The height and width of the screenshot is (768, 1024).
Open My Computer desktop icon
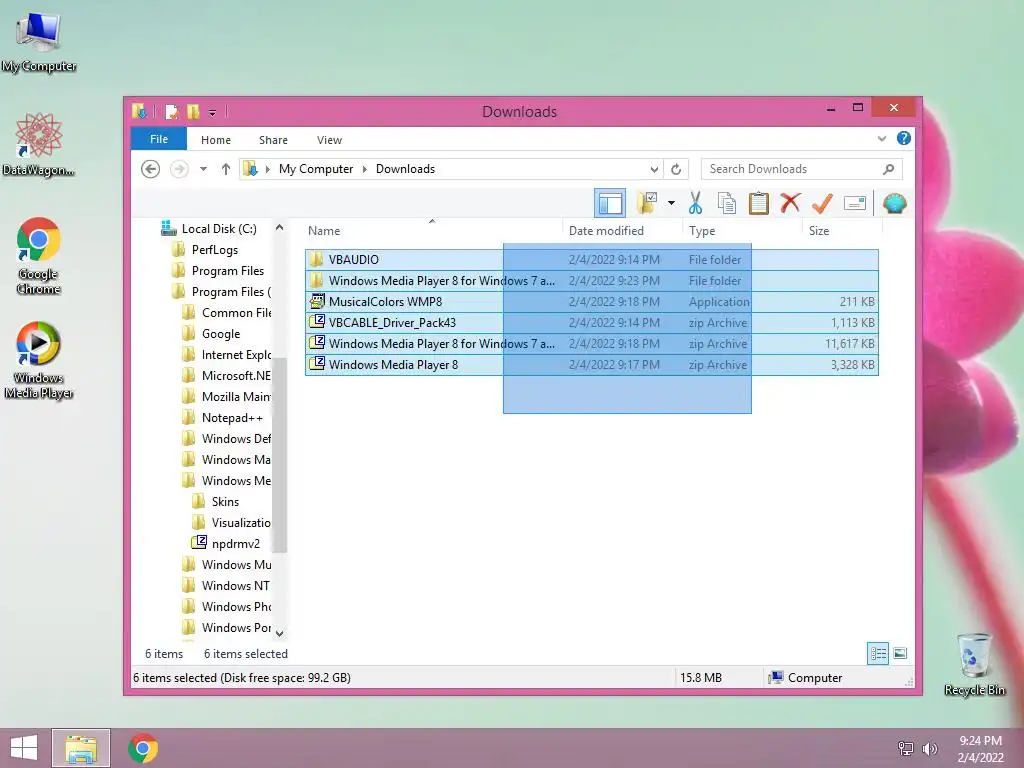click(x=39, y=40)
